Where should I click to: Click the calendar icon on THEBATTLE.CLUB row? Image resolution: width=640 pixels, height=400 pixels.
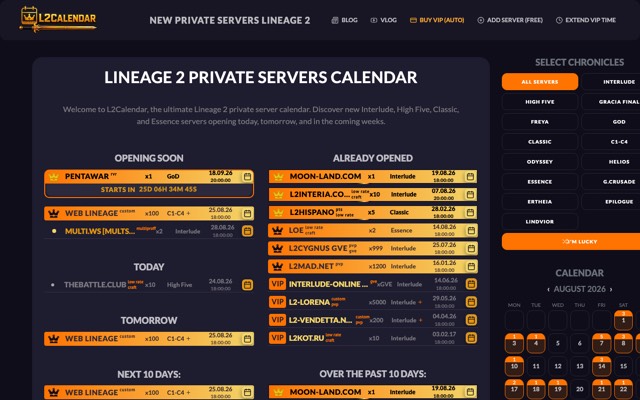pos(247,284)
